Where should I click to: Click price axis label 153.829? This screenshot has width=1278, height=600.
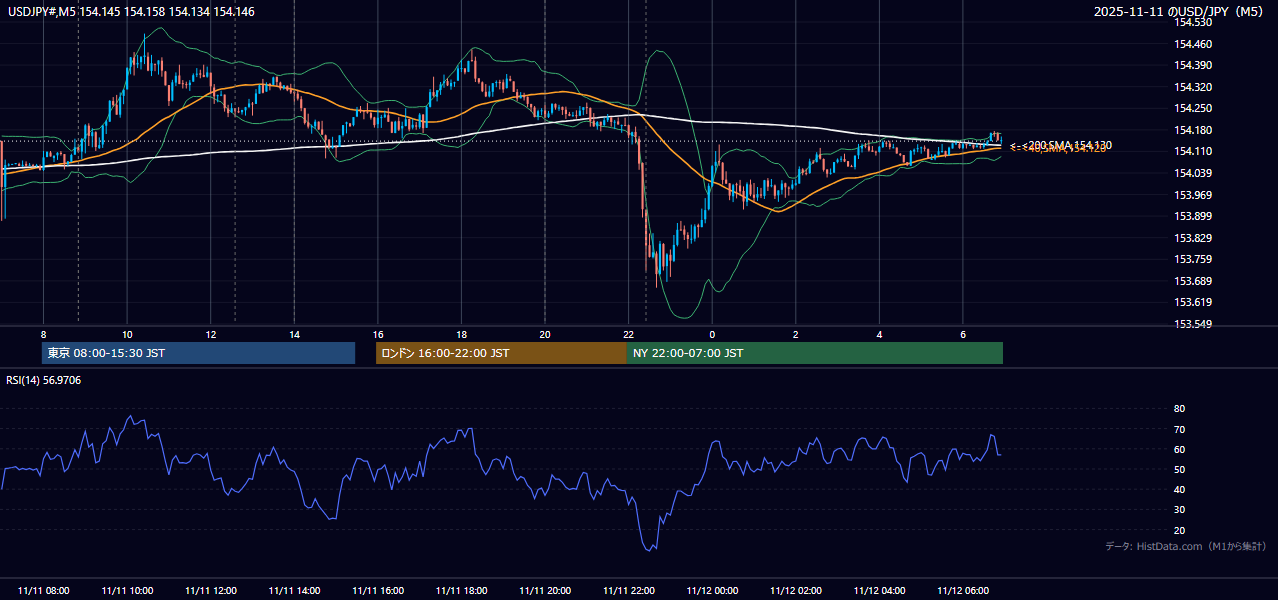click(x=1193, y=238)
